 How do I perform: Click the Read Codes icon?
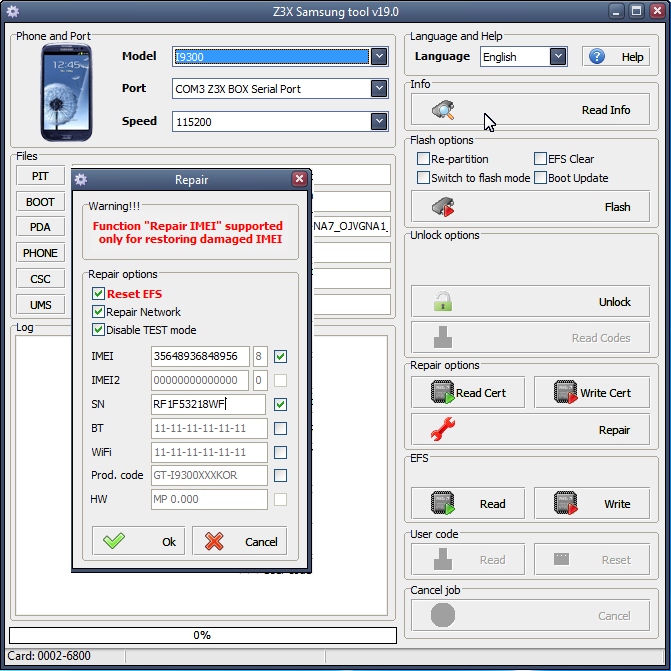click(443, 337)
